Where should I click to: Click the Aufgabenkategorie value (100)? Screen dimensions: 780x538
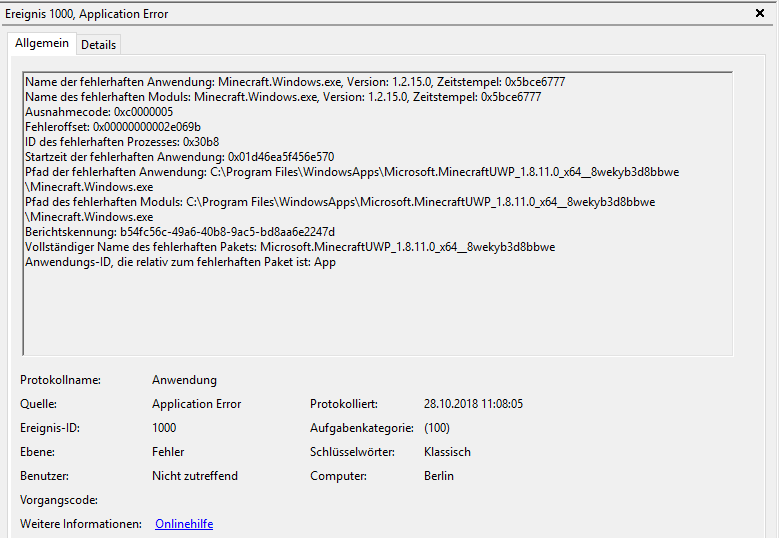pos(437,428)
